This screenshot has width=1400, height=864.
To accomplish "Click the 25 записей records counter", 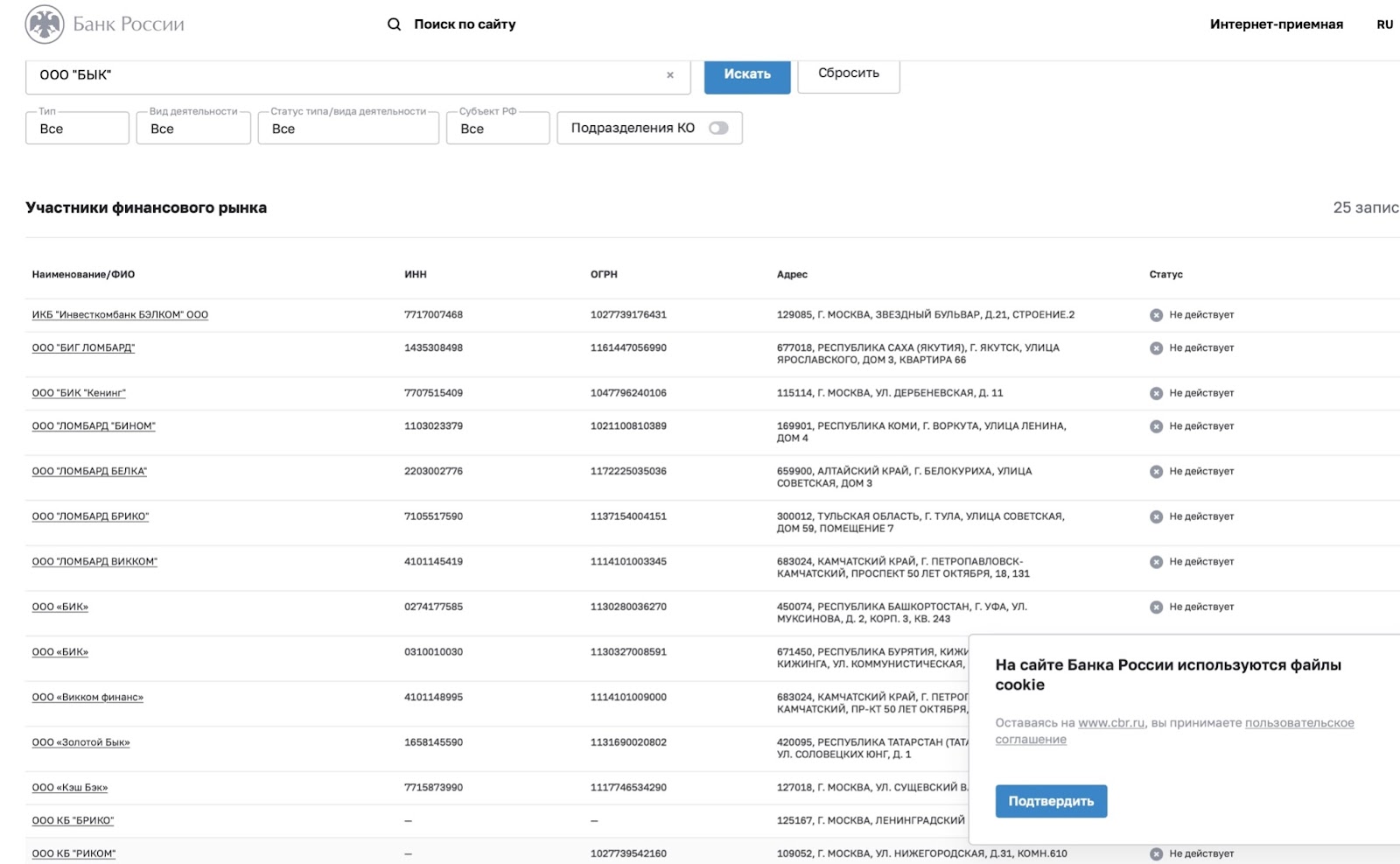I will (x=1366, y=208).
